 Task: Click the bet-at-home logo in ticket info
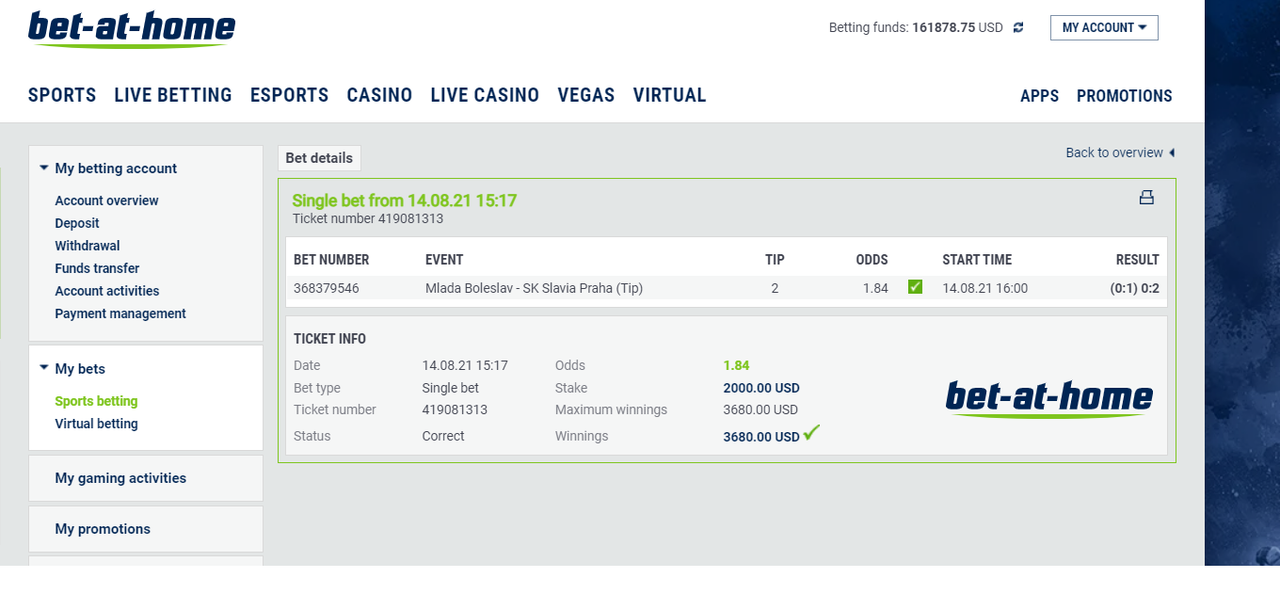click(x=1049, y=399)
